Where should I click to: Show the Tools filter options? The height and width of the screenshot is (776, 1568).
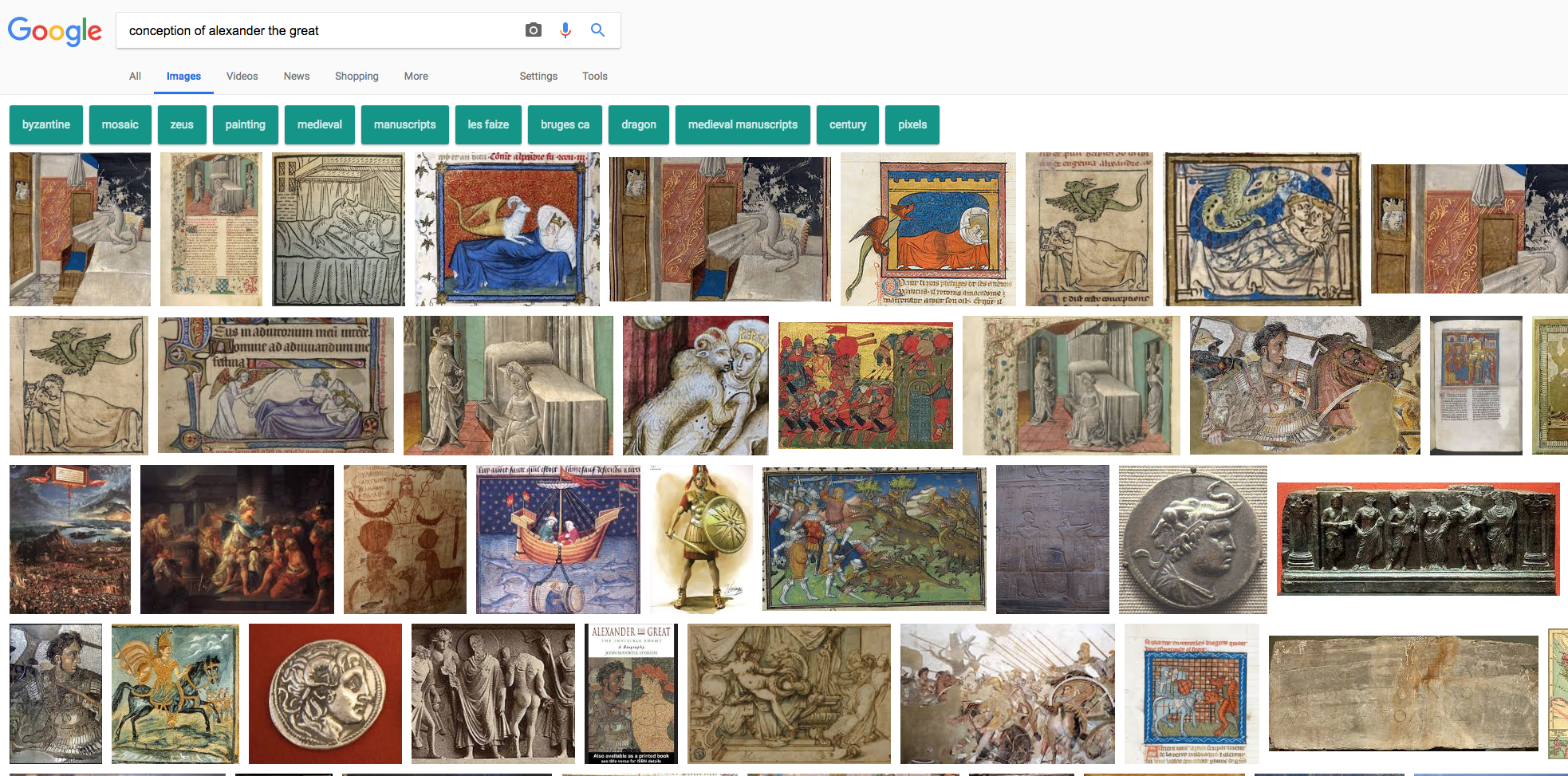[594, 76]
